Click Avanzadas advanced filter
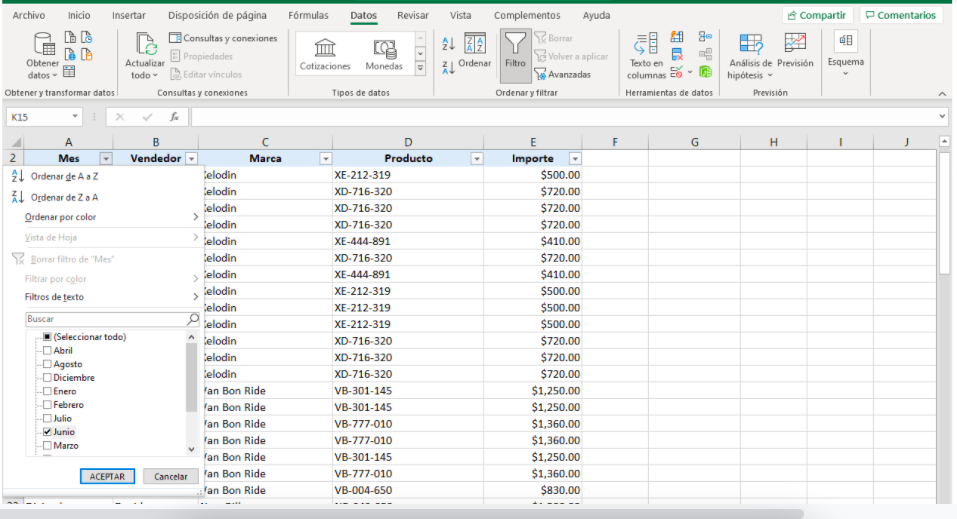 coord(563,74)
